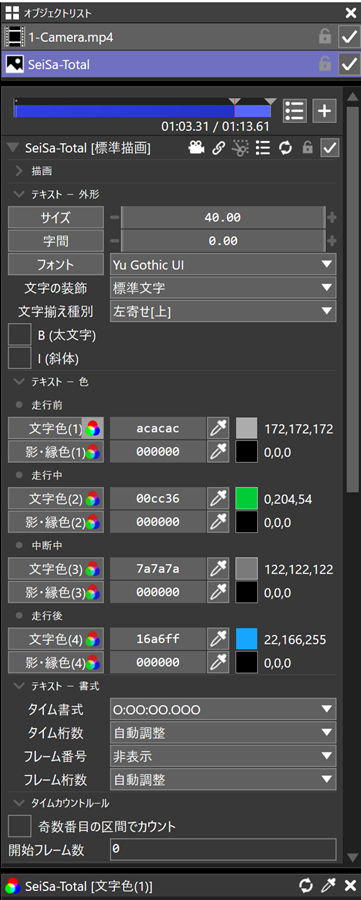Viewport: 361px width, 900px height.
Task: Click the フォント button
Action: coord(56,265)
